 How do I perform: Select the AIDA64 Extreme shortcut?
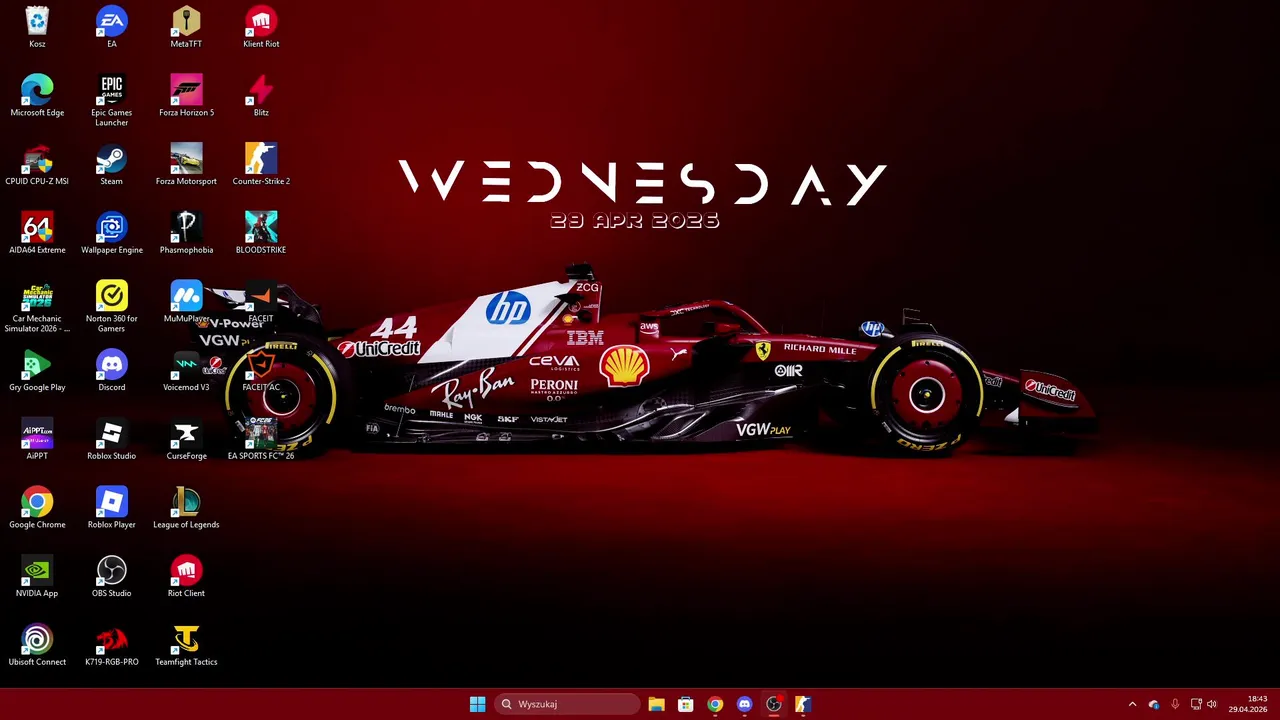click(x=37, y=233)
